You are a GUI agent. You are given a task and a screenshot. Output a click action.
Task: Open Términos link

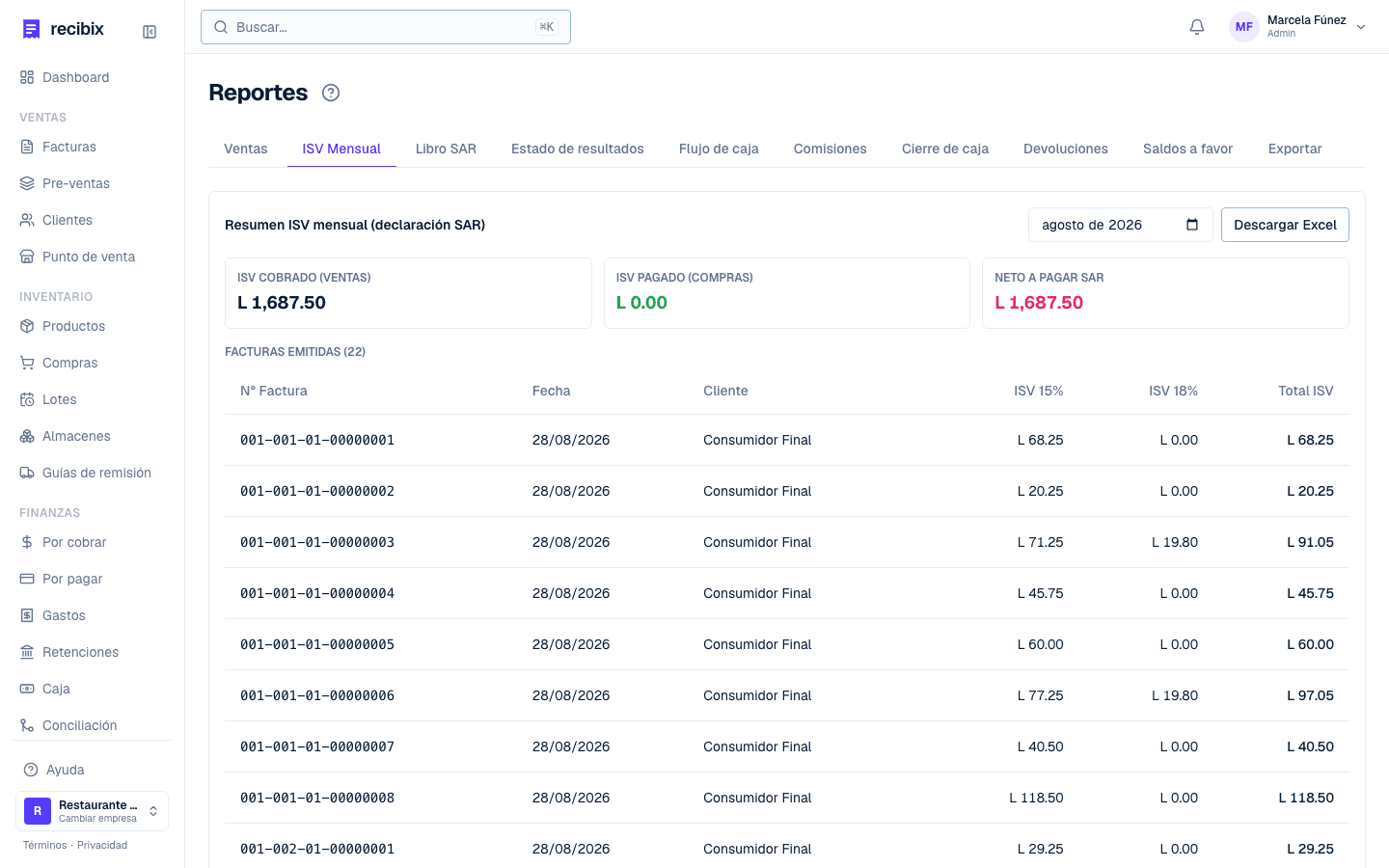pos(45,845)
